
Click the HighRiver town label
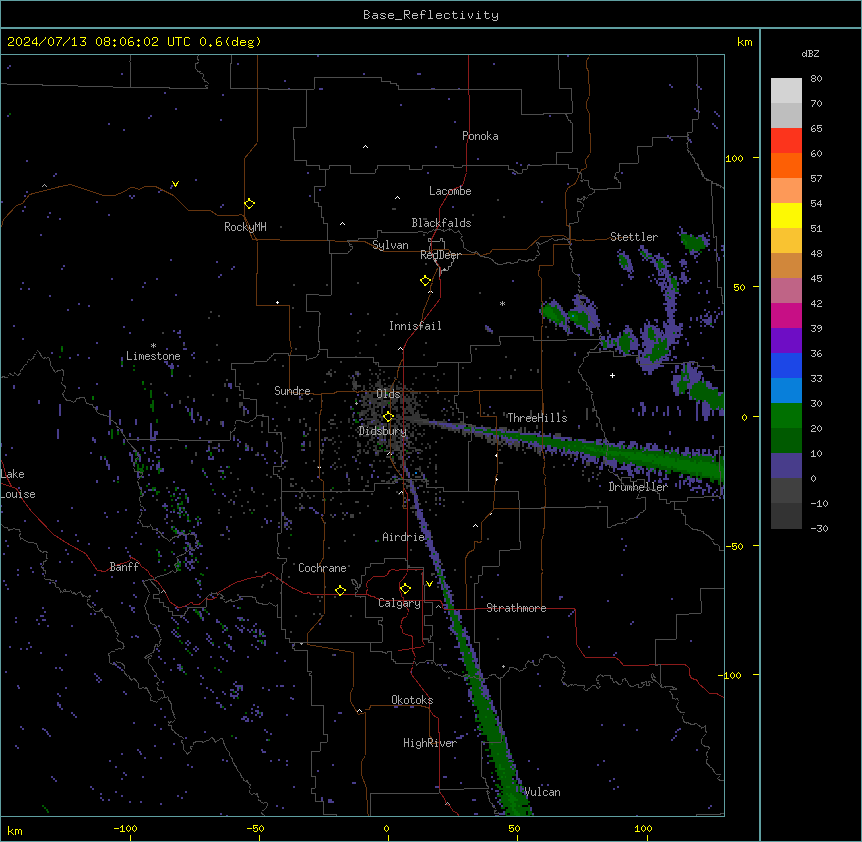430,743
